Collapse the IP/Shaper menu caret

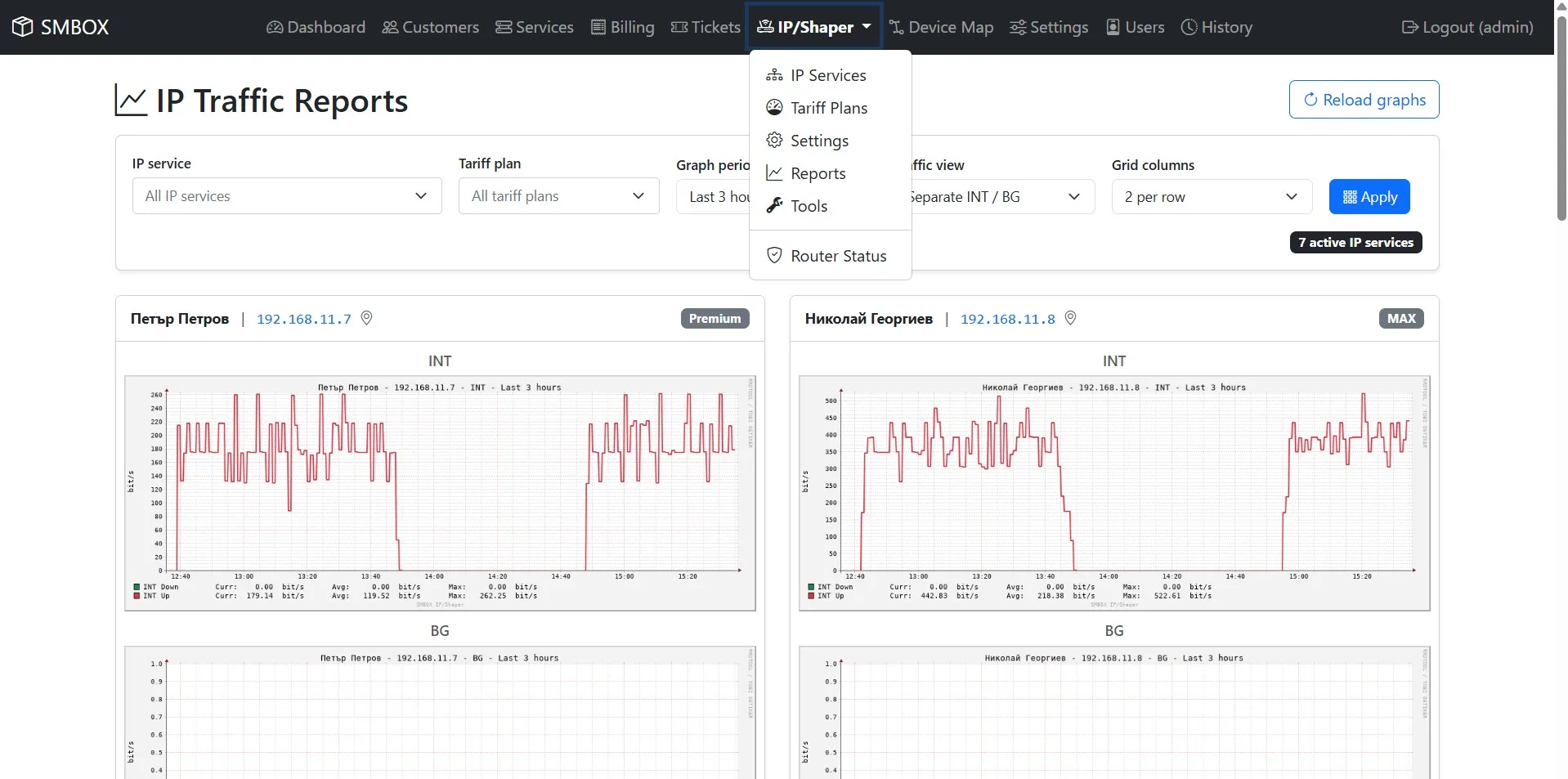[867, 26]
